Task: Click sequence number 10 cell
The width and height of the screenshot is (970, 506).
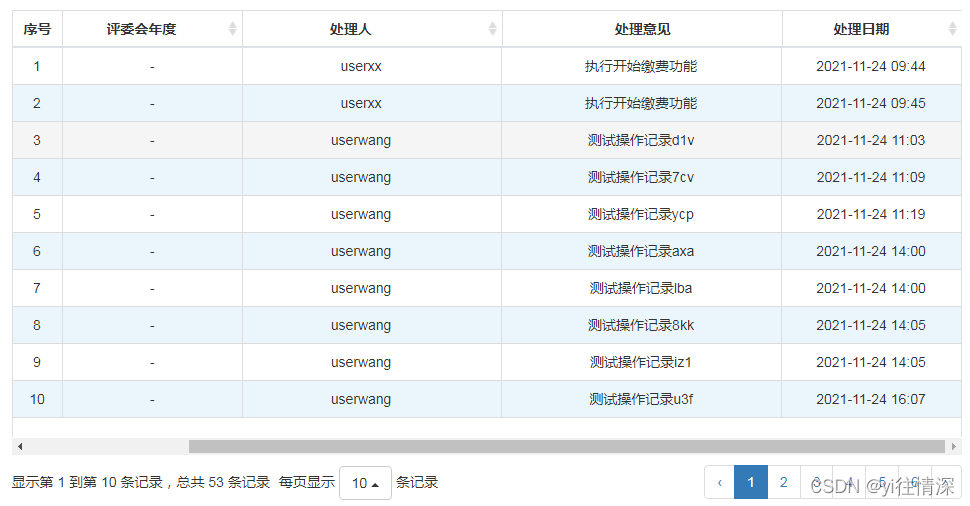Action: [x=37, y=400]
